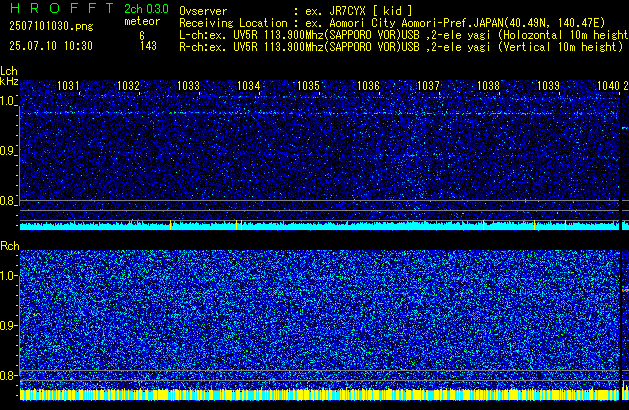Click the Receiving Location line with Aomori City
This screenshot has height=410, width=629.
[x=392, y=23]
